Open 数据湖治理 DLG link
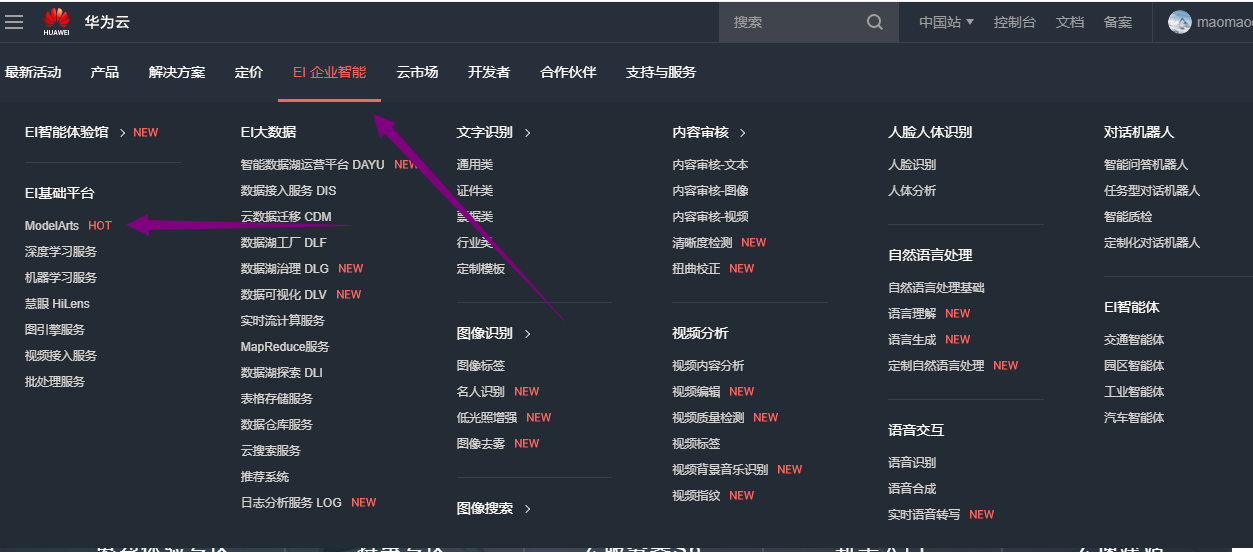 (285, 268)
